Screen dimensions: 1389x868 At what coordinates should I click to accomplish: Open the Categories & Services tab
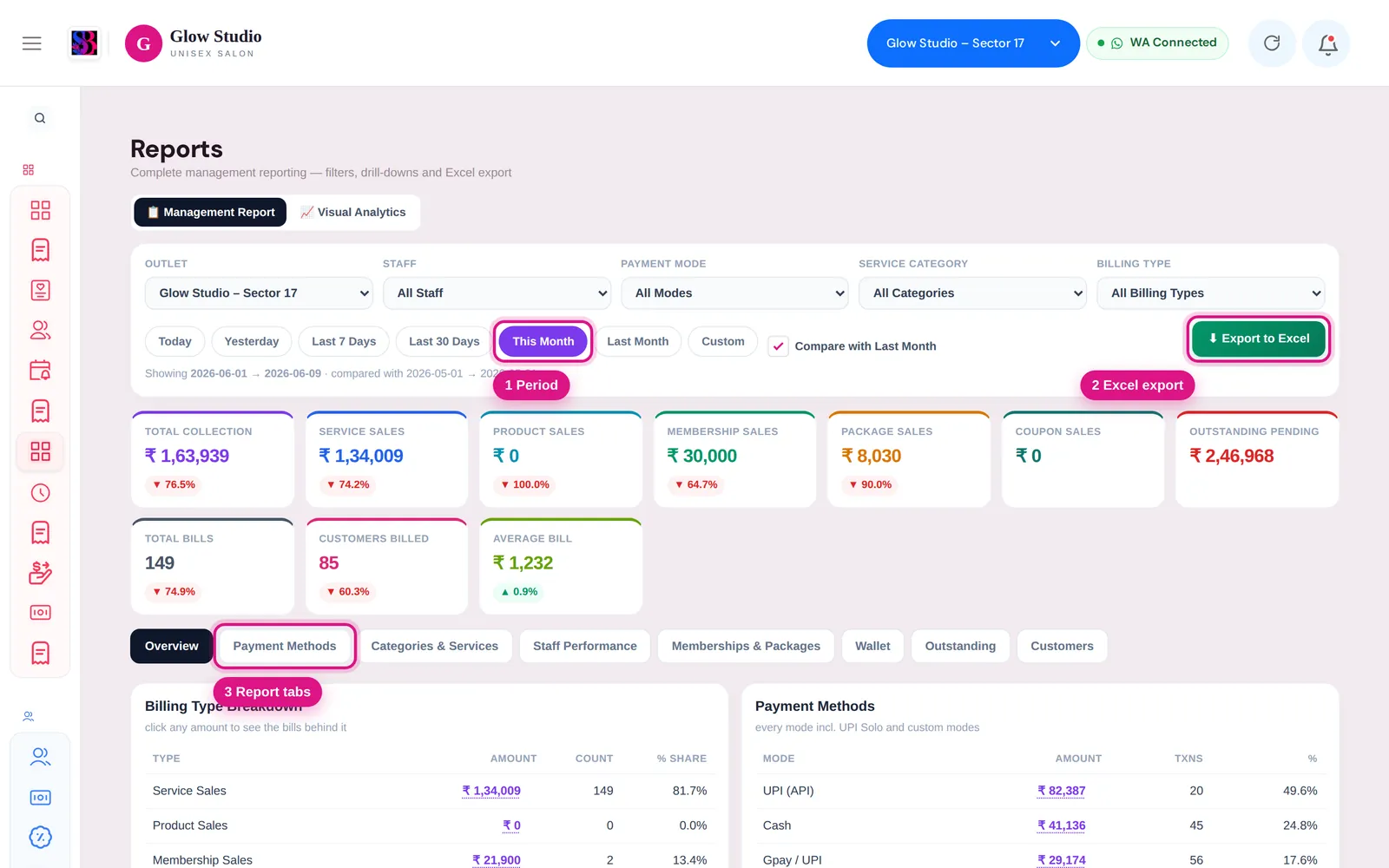435,646
